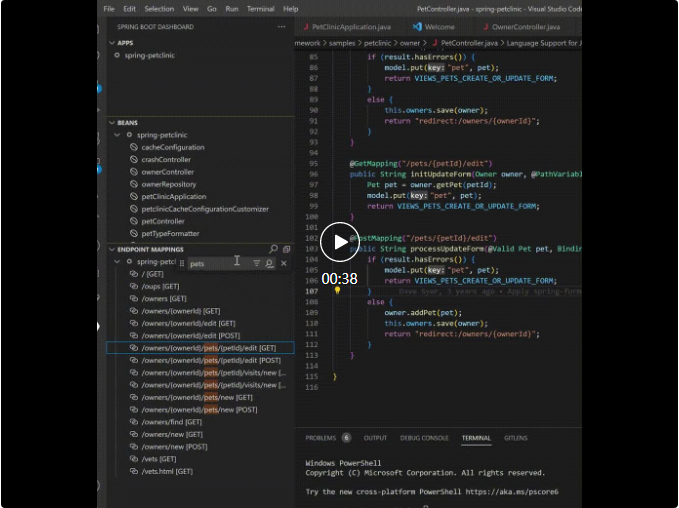Switch to the GITLENS panel tab

coord(515,438)
